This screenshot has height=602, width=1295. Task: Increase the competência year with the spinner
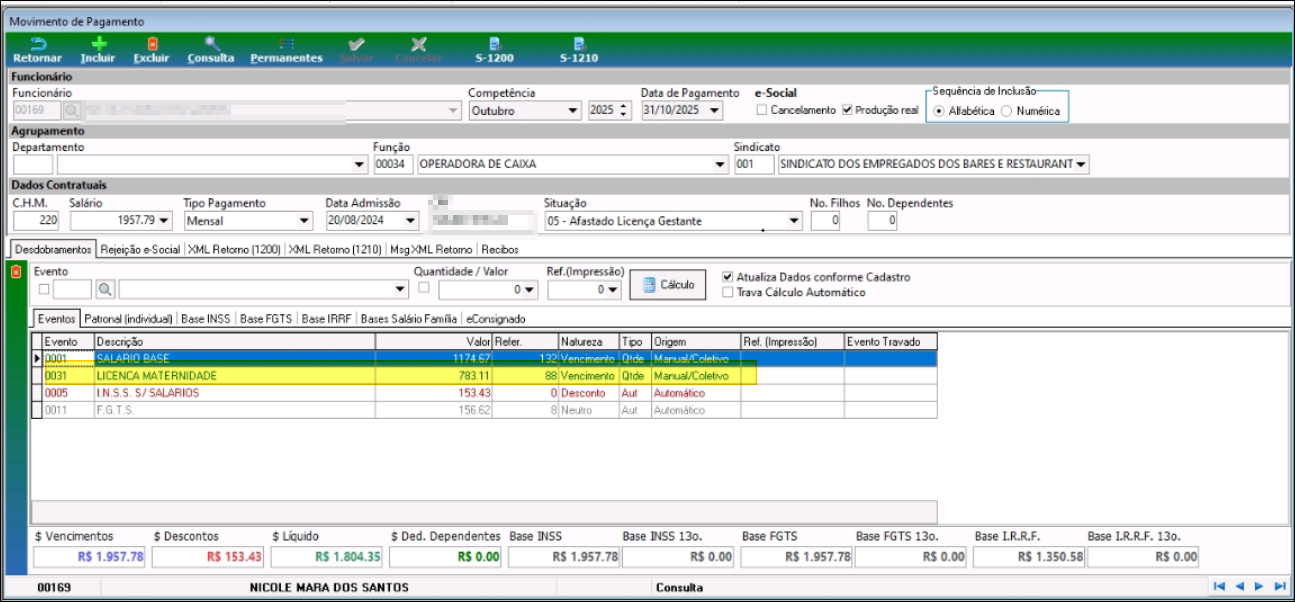click(x=625, y=106)
